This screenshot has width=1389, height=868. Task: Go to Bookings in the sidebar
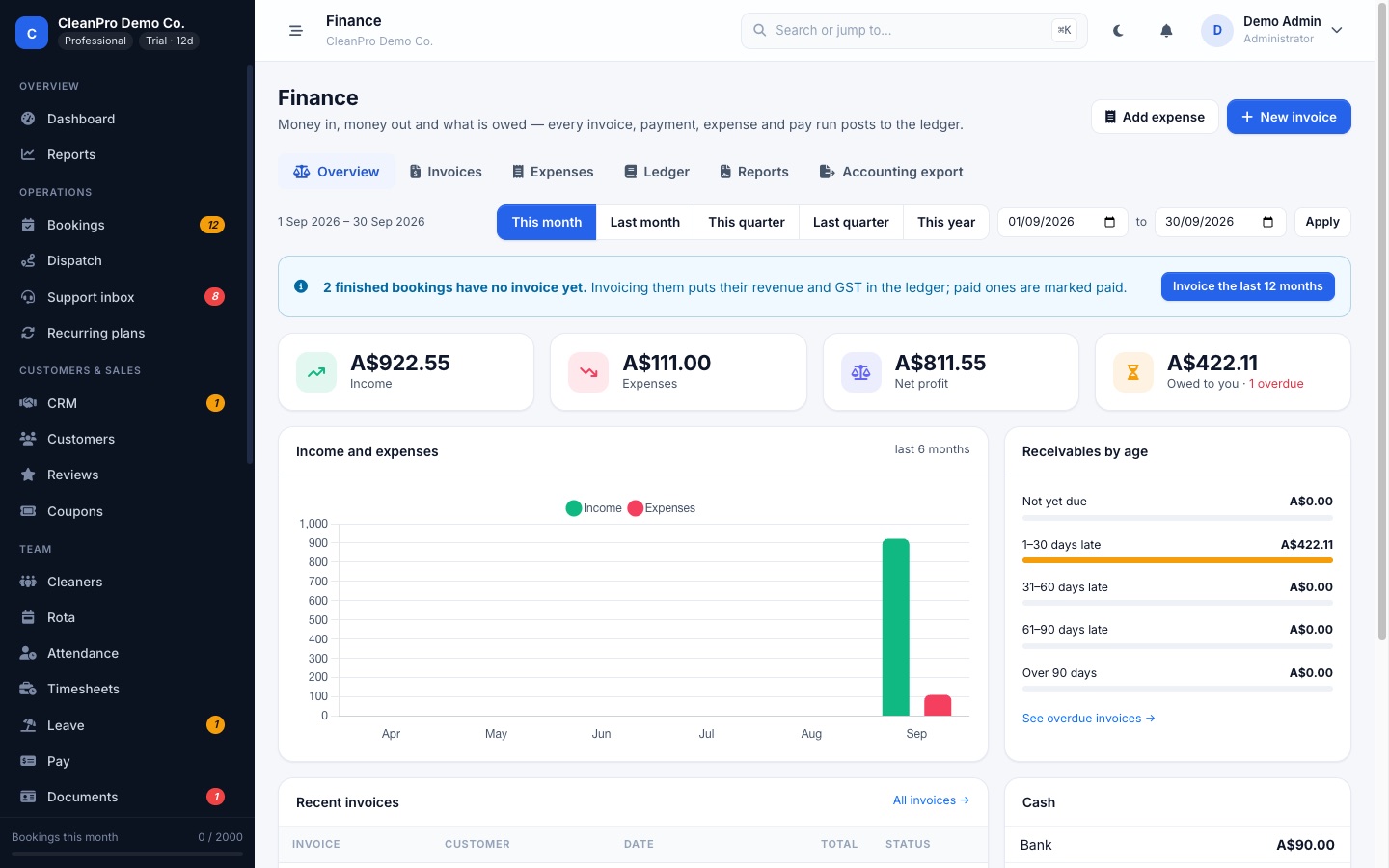point(123,225)
